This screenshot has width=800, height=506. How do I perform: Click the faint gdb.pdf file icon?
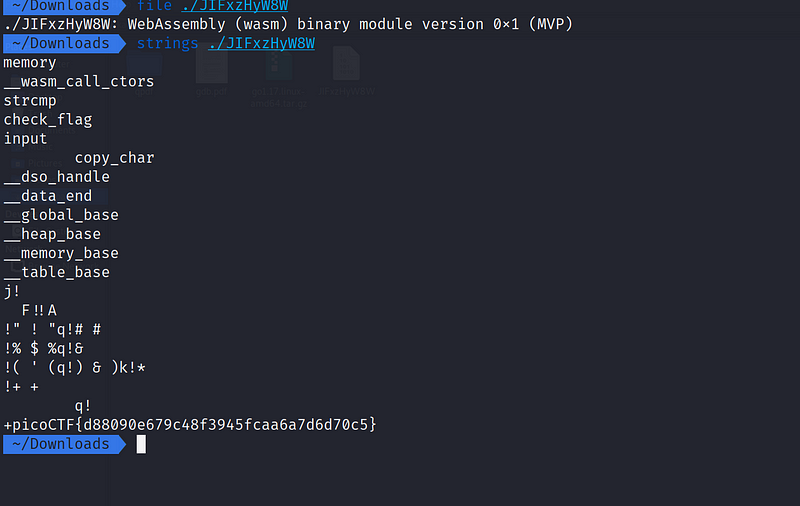coord(212,65)
